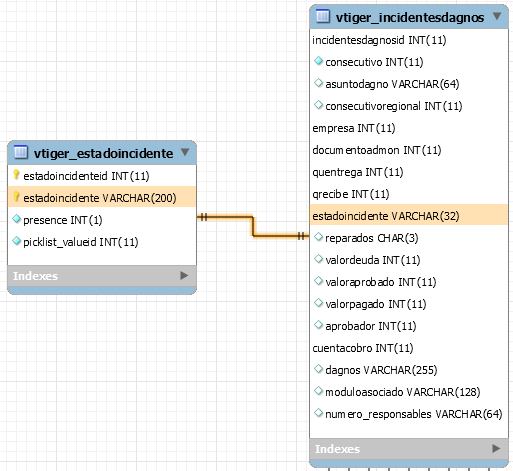Viewport: 513px width, 471px height.
Task: Collapse vtiger_incidentesdagnos table with header arrow
Action: tap(497, 16)
